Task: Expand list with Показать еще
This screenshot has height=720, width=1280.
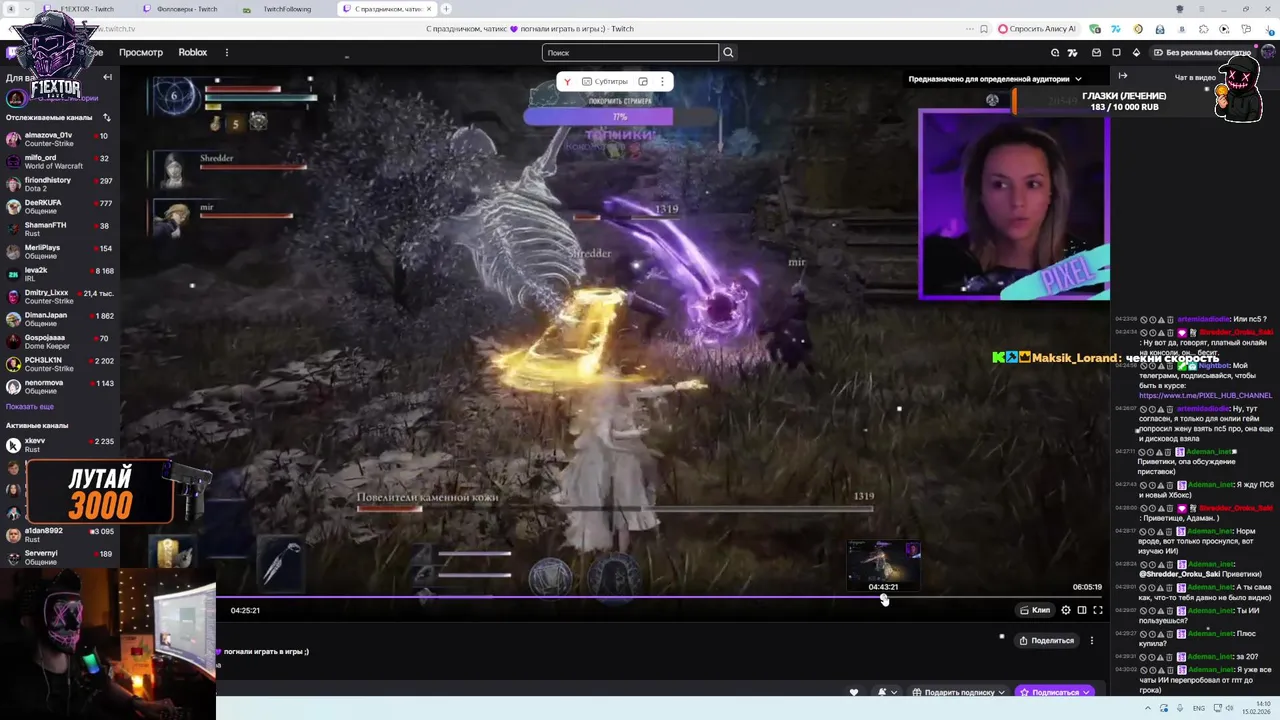Action: (x=30, y=406)
